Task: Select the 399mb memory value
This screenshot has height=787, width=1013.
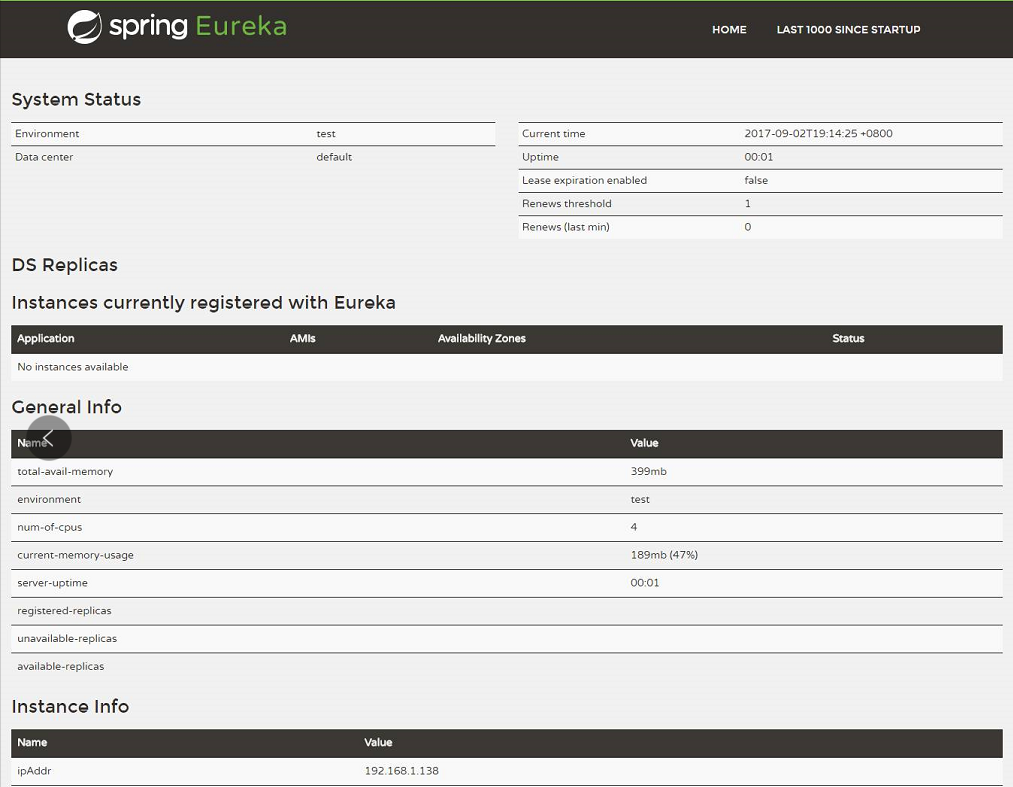Action: pos(649,472)
